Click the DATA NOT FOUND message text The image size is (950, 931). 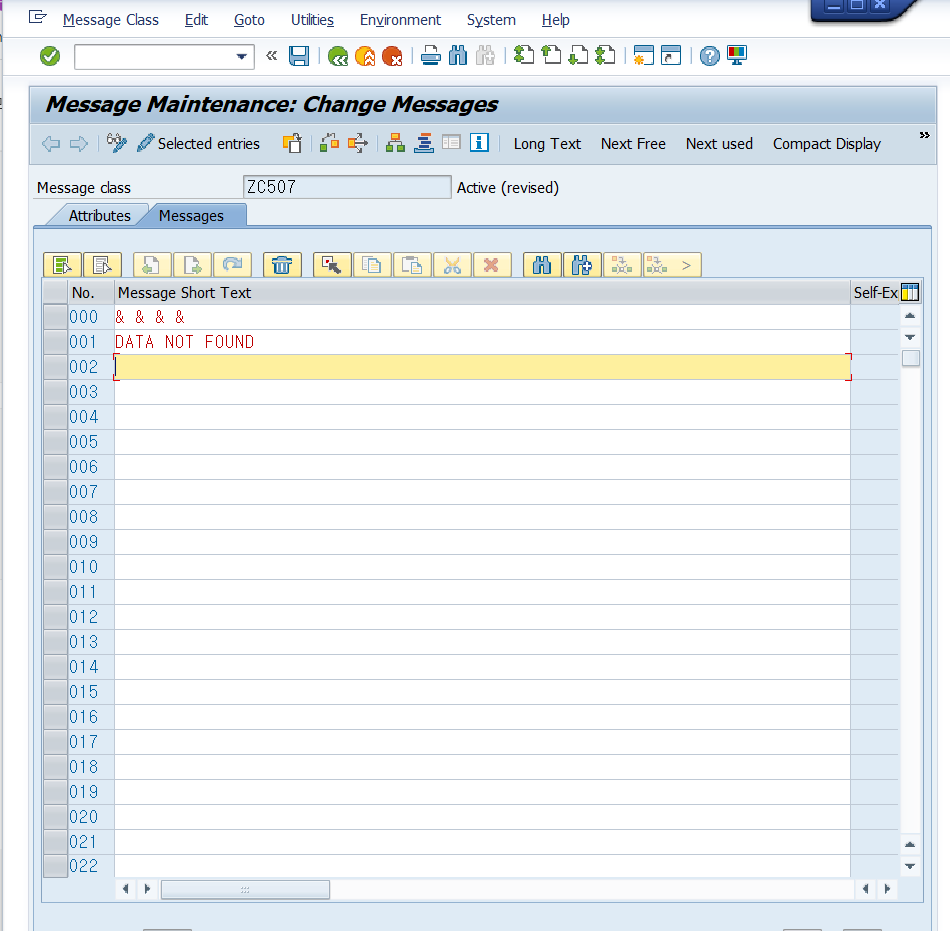tap(184, 342)
